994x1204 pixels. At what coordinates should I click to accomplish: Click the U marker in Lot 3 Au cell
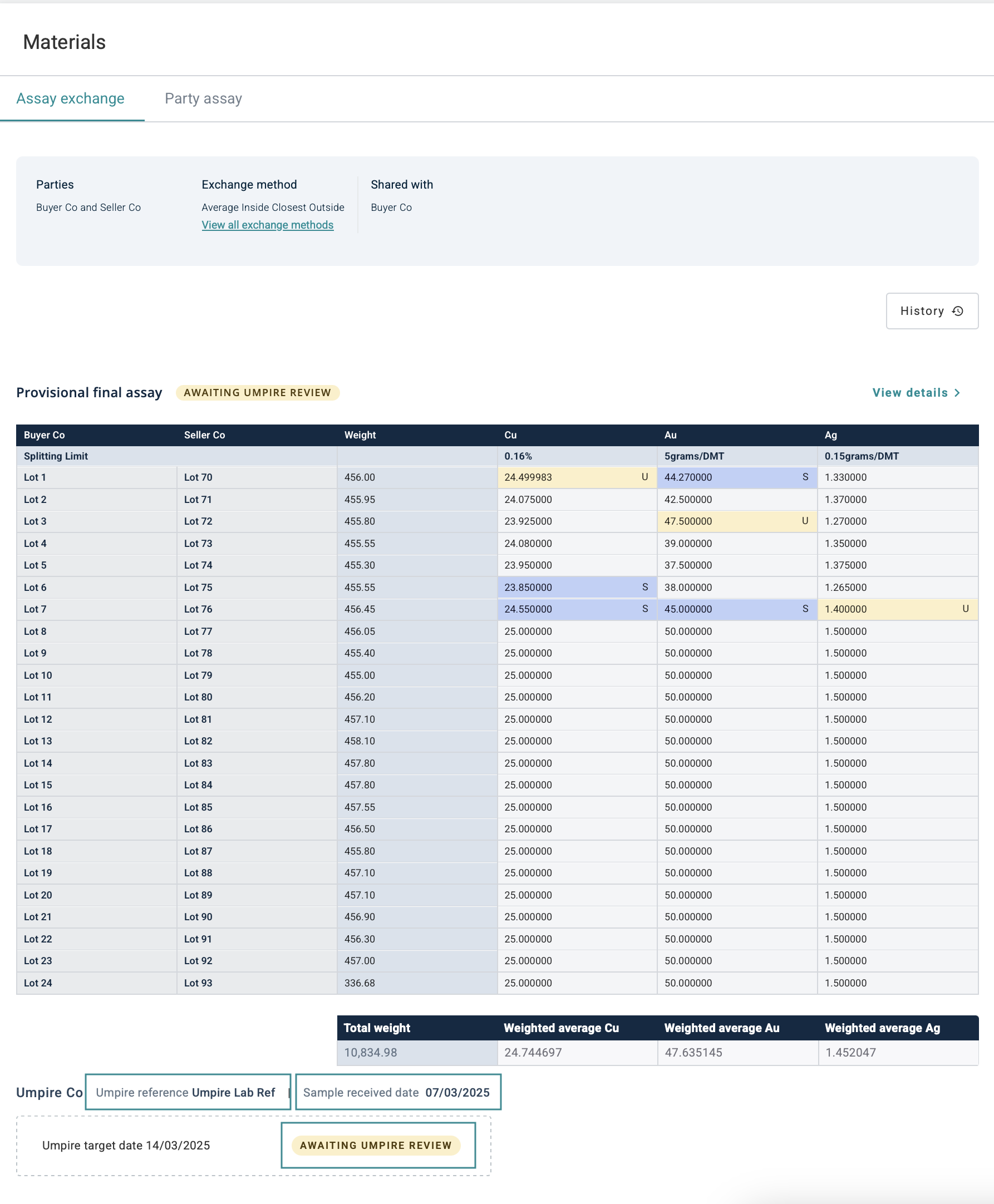pyautogui.click(x=804, y=521)
